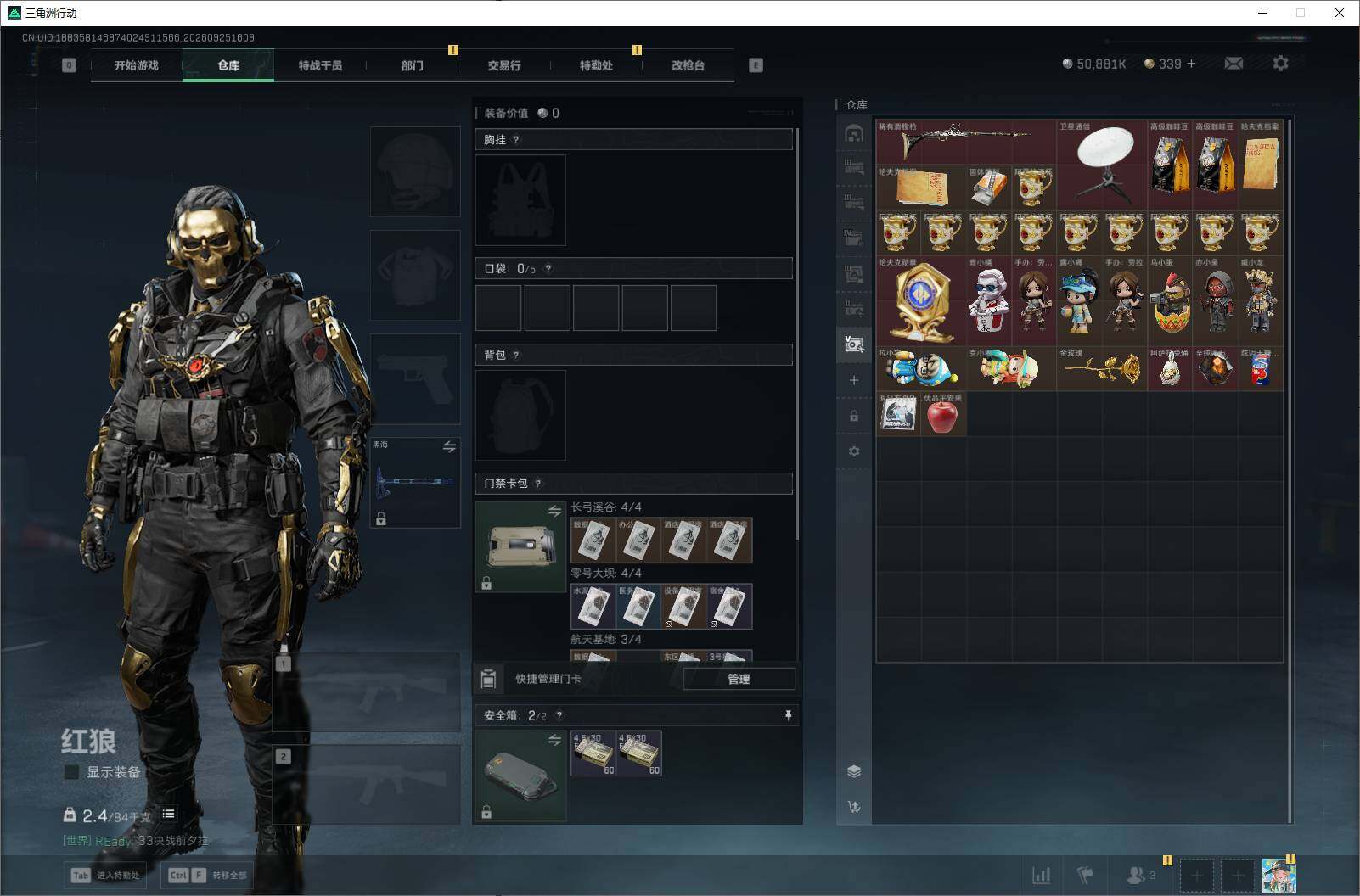Go to the 交易行 tab
Screen dimensions: 1360x896
click(504, 65)
